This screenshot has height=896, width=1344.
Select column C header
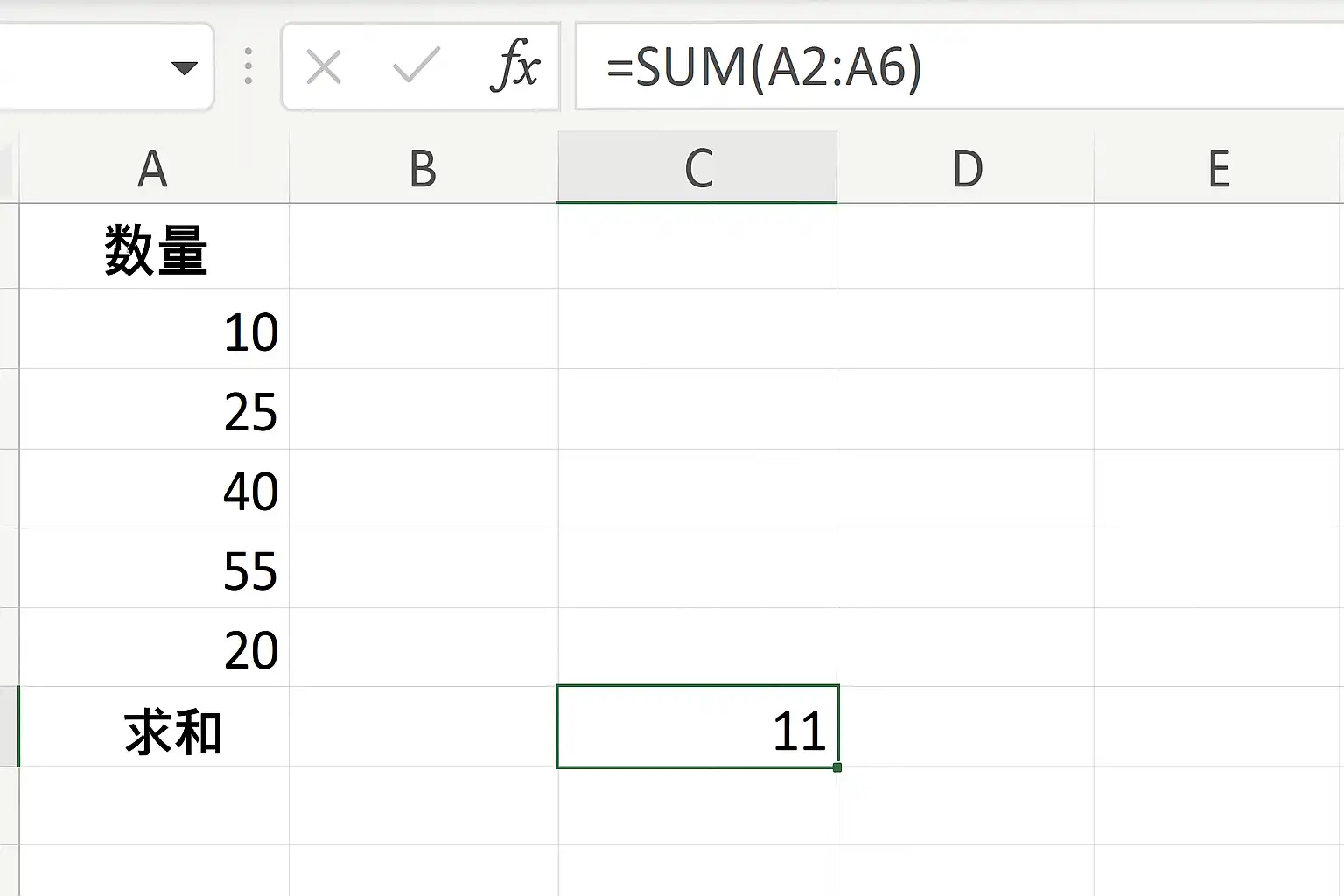[697, 168]
